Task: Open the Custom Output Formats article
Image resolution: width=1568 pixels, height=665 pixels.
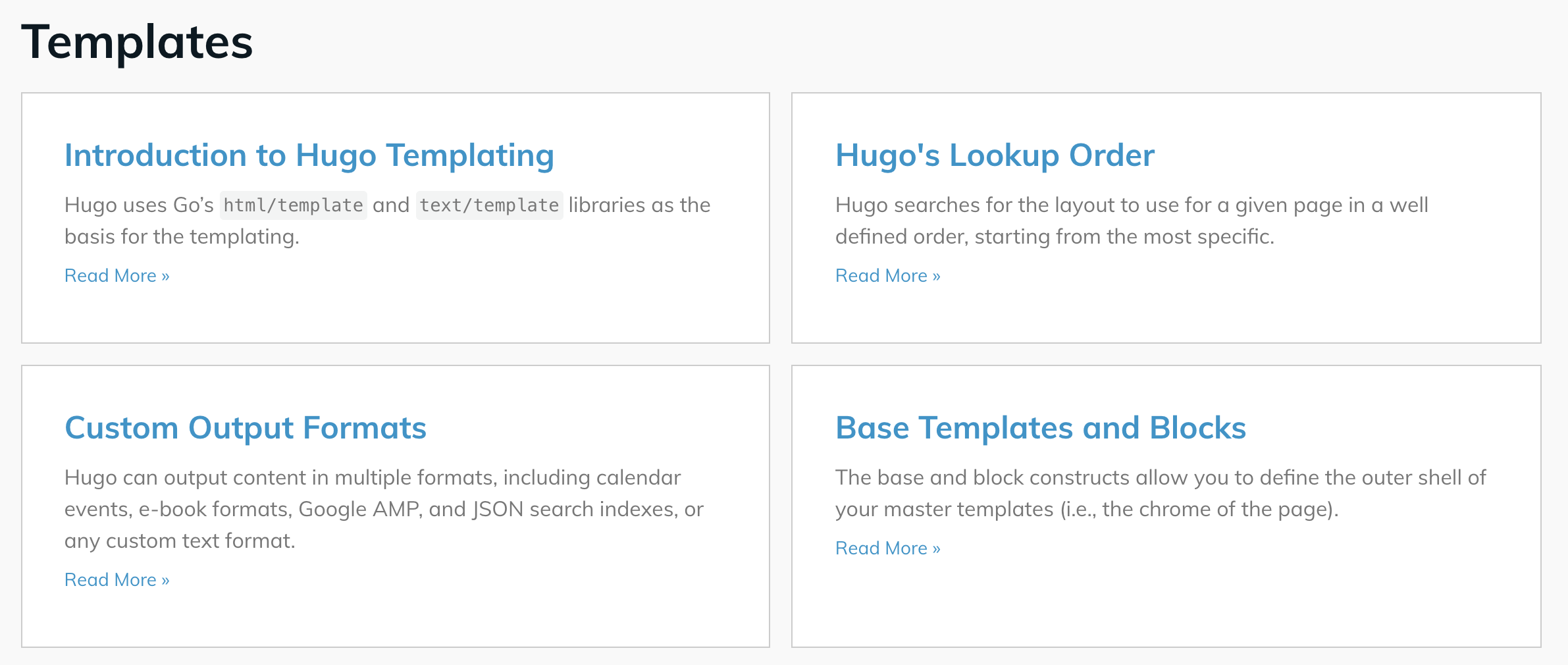Action: tap(246, 428)
